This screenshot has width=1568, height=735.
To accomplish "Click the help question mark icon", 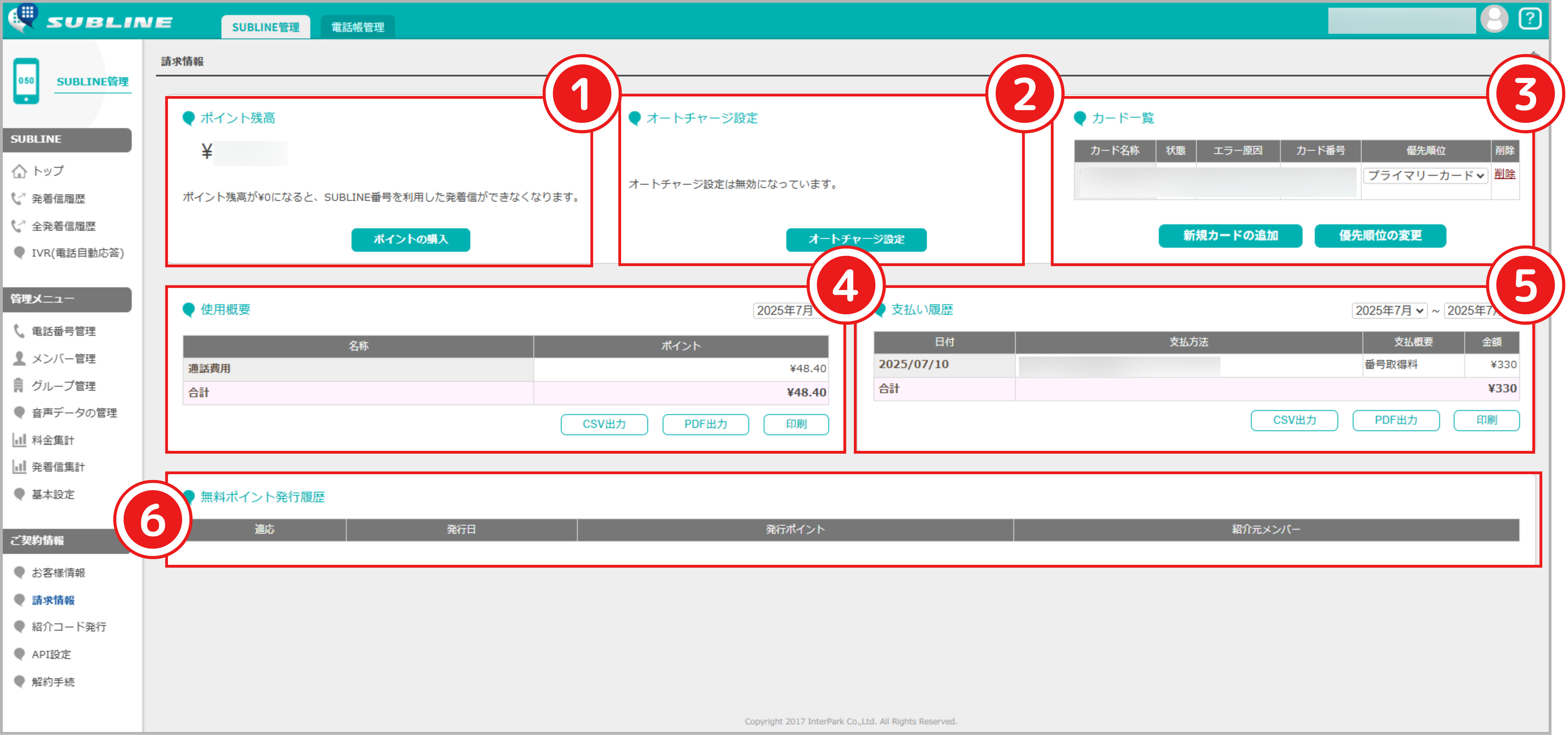I will [1530, 19].
